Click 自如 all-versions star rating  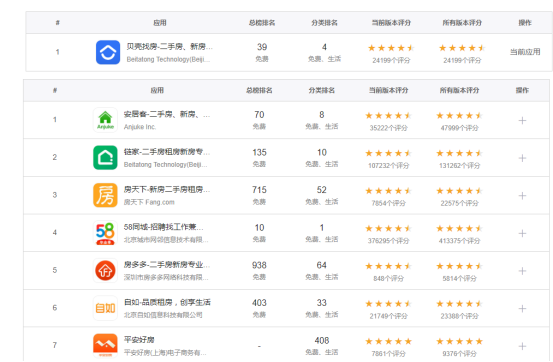460,303
